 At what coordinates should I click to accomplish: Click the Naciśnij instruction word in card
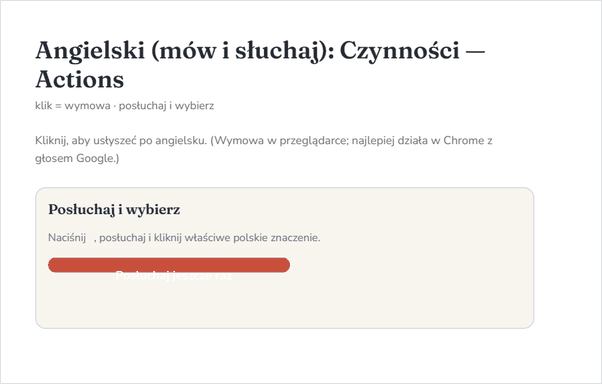pyautogui.click(x=67, y=238)
